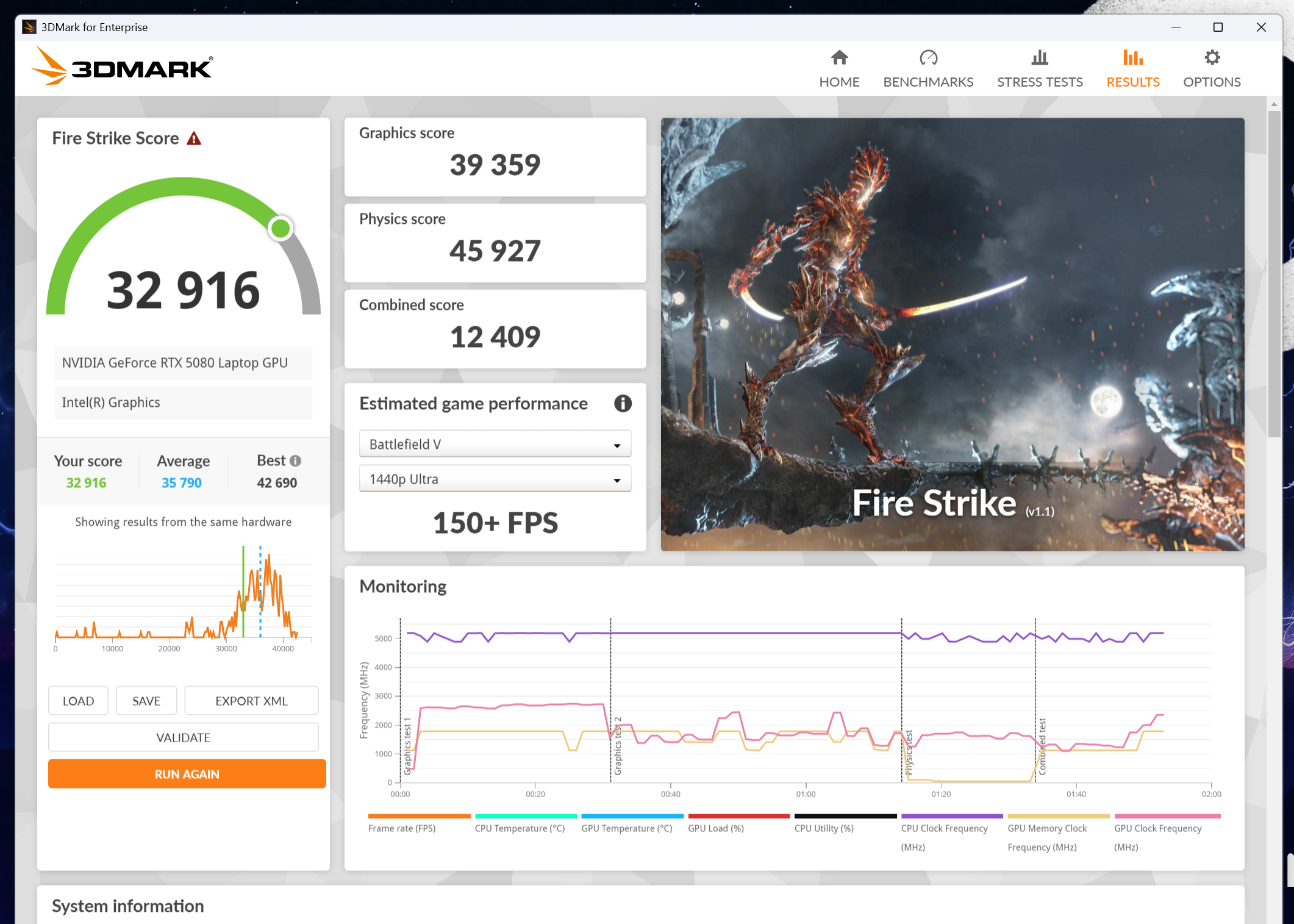Click the Intel(R) Graphics row

tap(184, 403)
